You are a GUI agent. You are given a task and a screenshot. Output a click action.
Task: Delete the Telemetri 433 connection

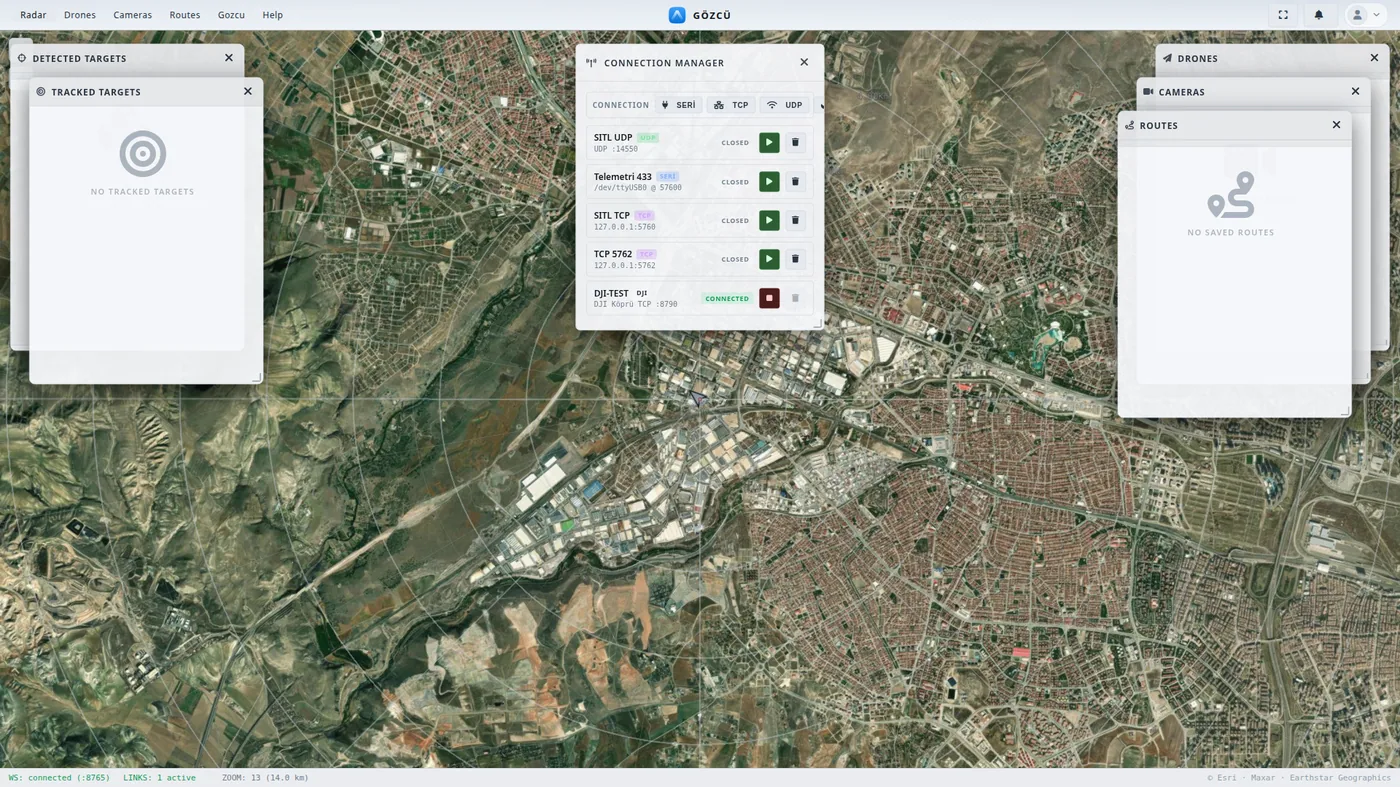click(795, 181)
